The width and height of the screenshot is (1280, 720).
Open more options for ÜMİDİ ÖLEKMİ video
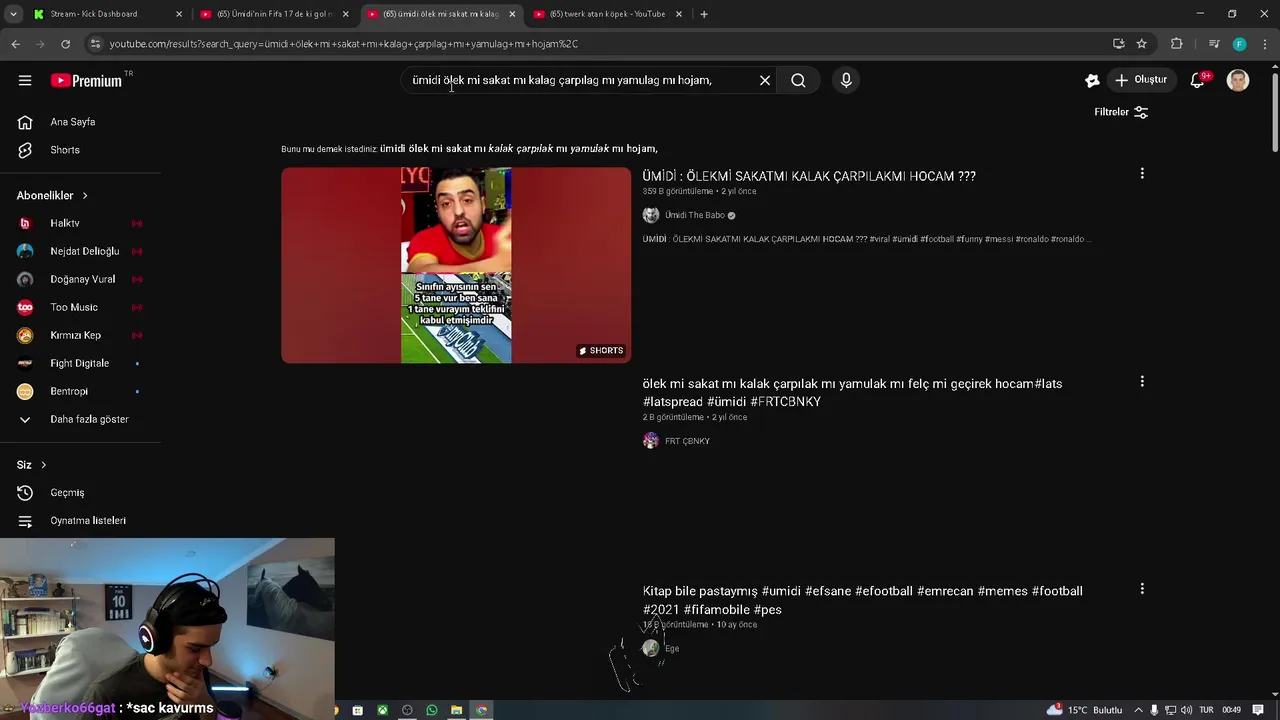pos(1142,174)
